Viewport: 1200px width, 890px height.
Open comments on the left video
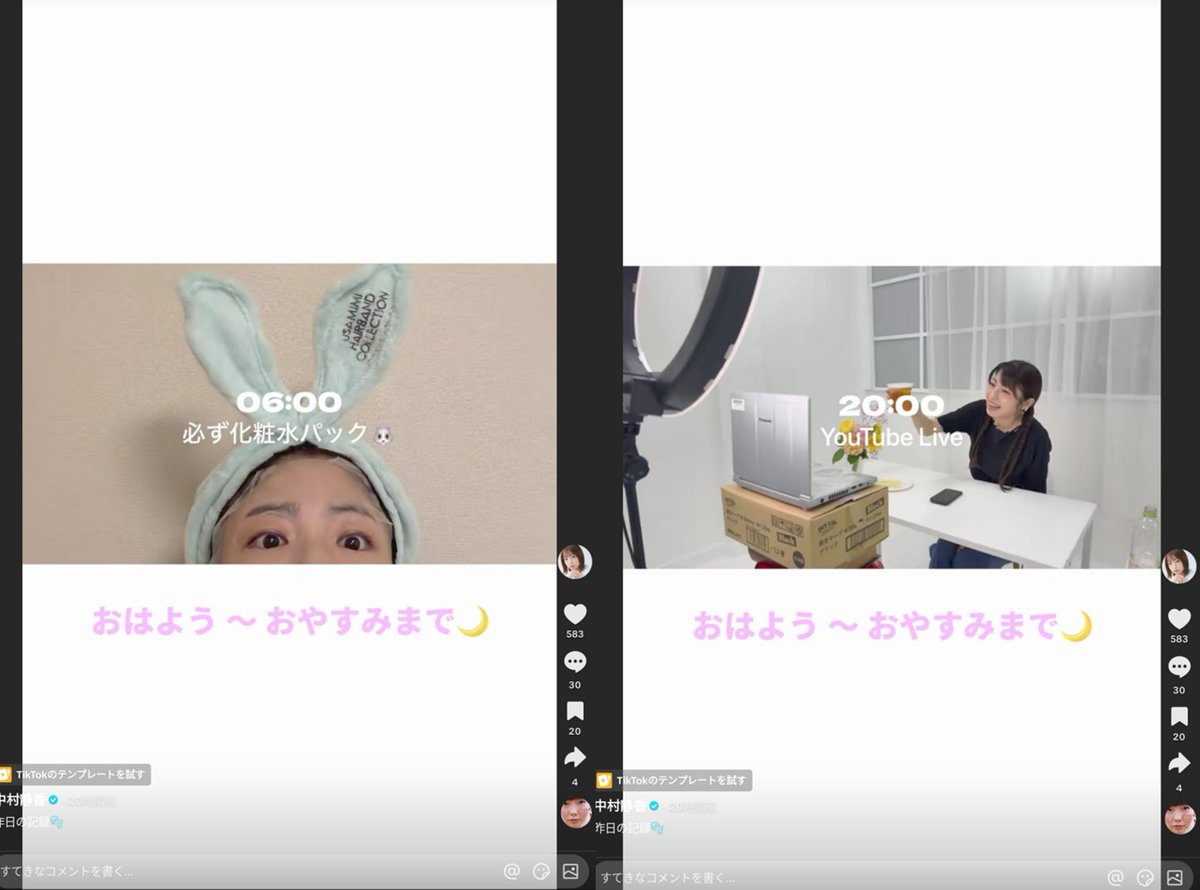pos(575,662)
